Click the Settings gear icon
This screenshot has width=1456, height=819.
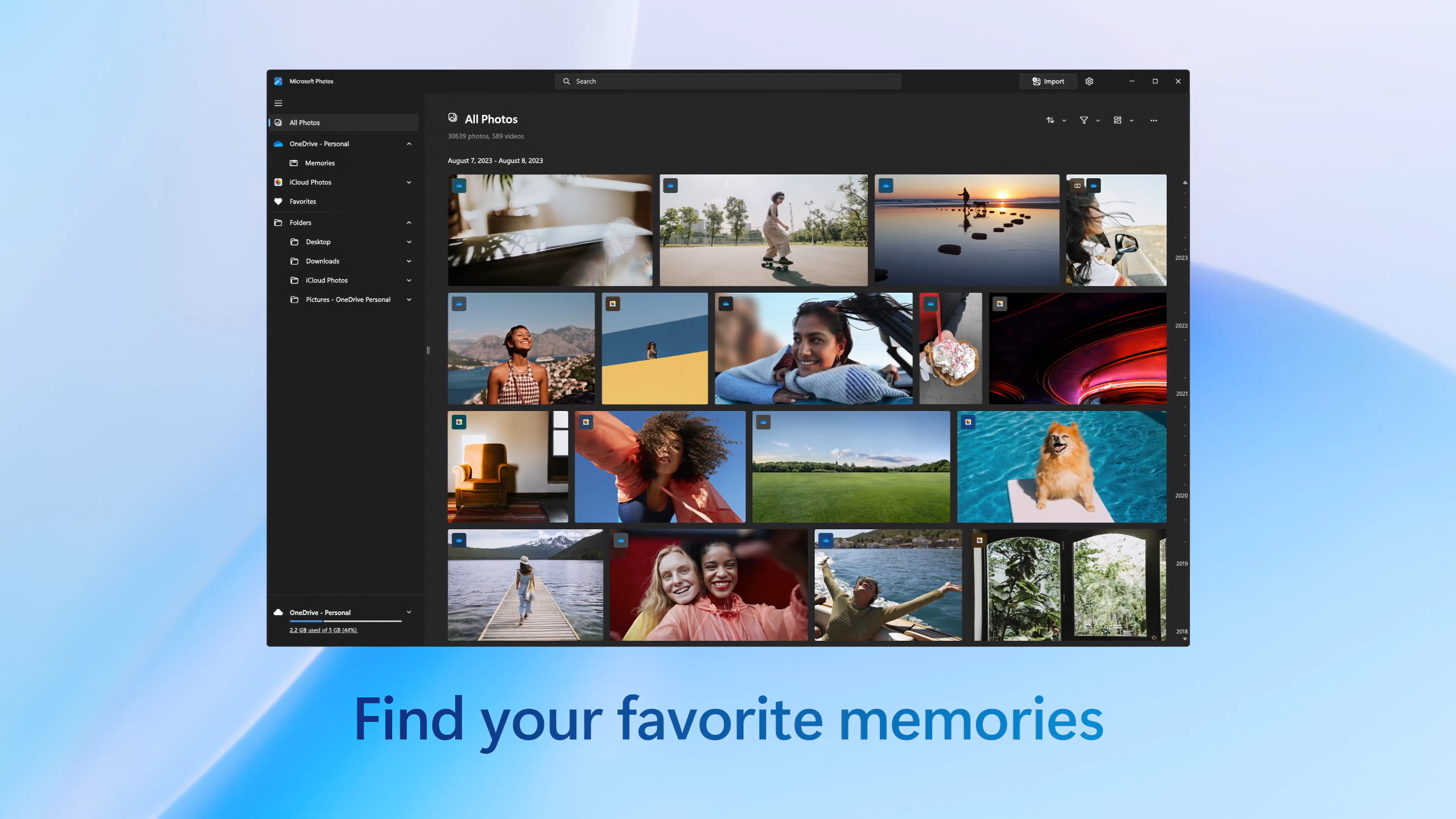point(1089,82)
